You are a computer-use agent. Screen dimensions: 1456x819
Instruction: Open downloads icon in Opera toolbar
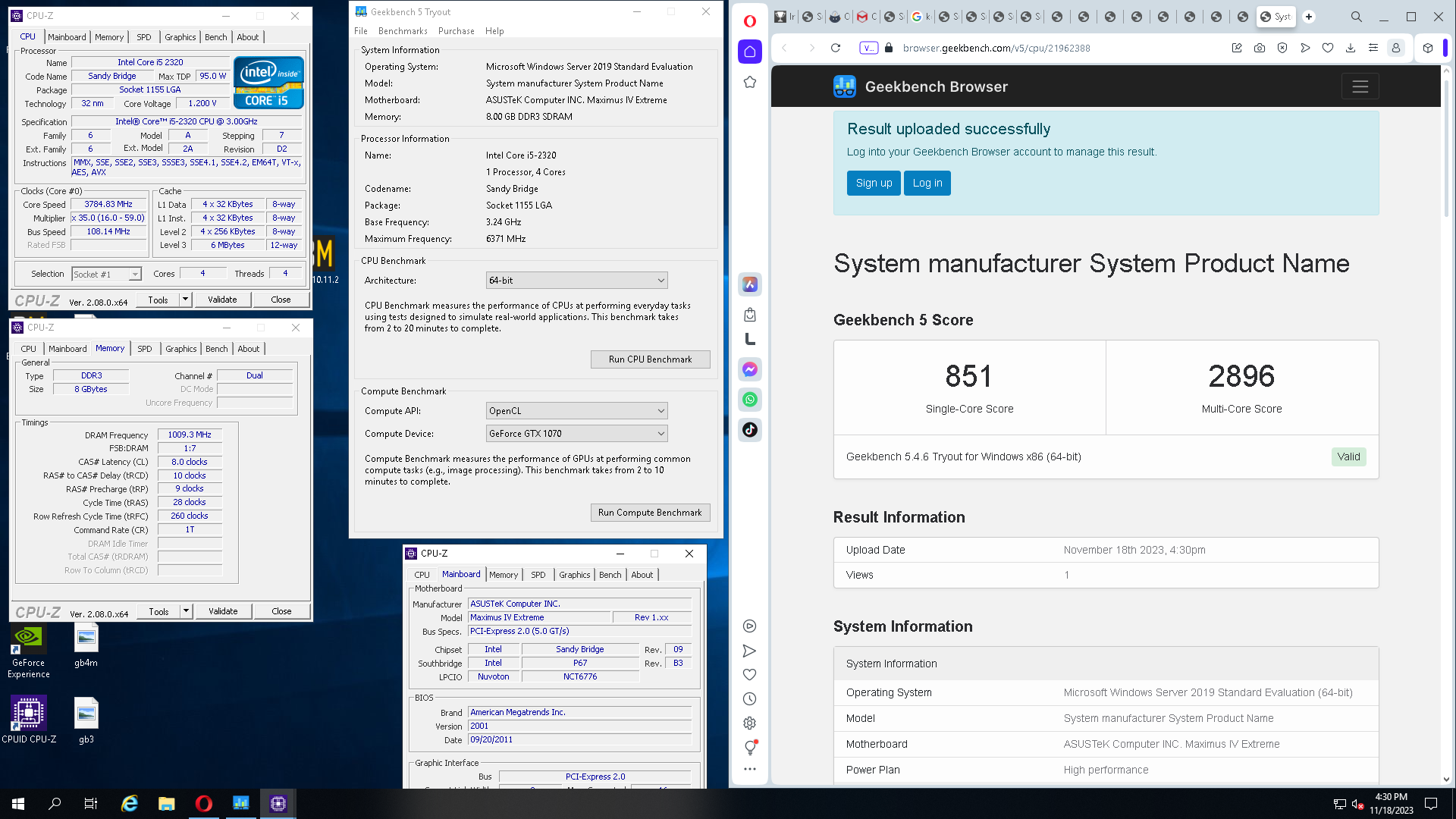pyautogui.click(x=1351, y=48)
